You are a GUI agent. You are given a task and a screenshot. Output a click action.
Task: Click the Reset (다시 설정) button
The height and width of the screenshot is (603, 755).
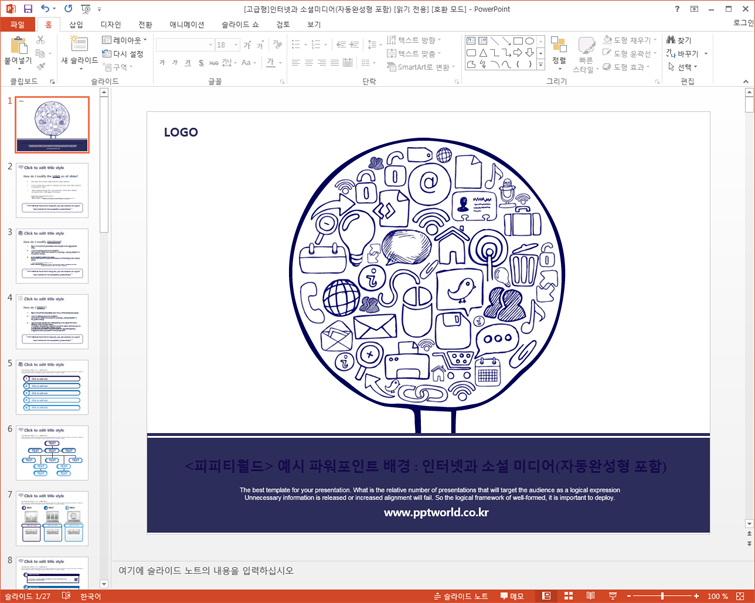pyautogui.click(x=123, y=53)
